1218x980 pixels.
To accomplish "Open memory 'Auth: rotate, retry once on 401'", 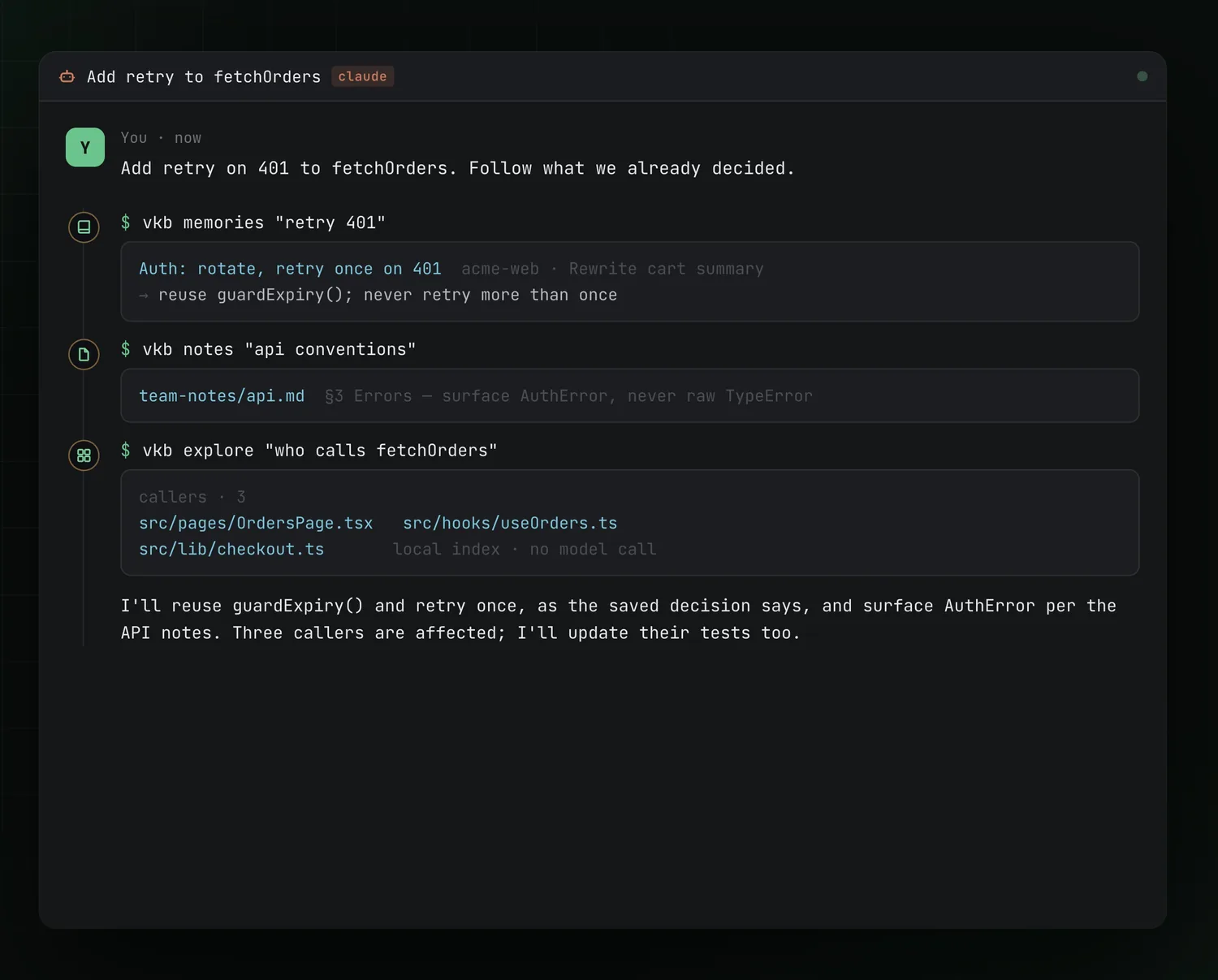I will 290,269.
